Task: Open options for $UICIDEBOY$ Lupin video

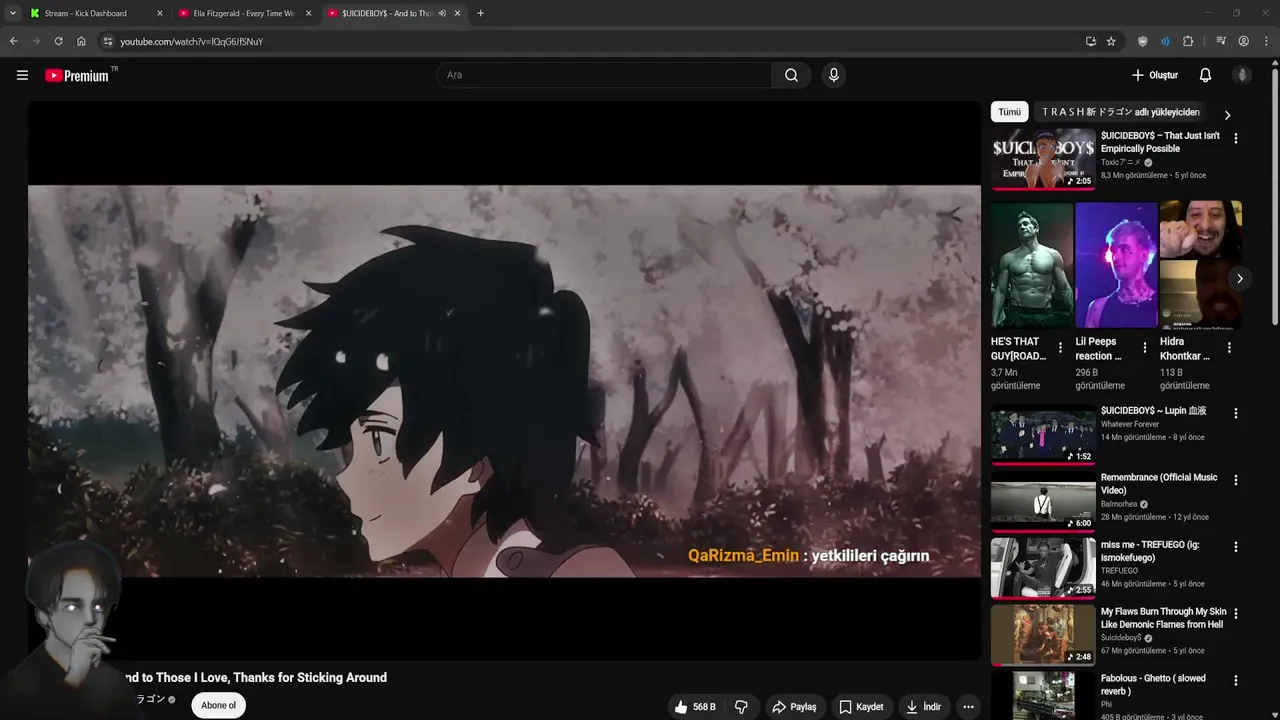Action: (1235, 413)
